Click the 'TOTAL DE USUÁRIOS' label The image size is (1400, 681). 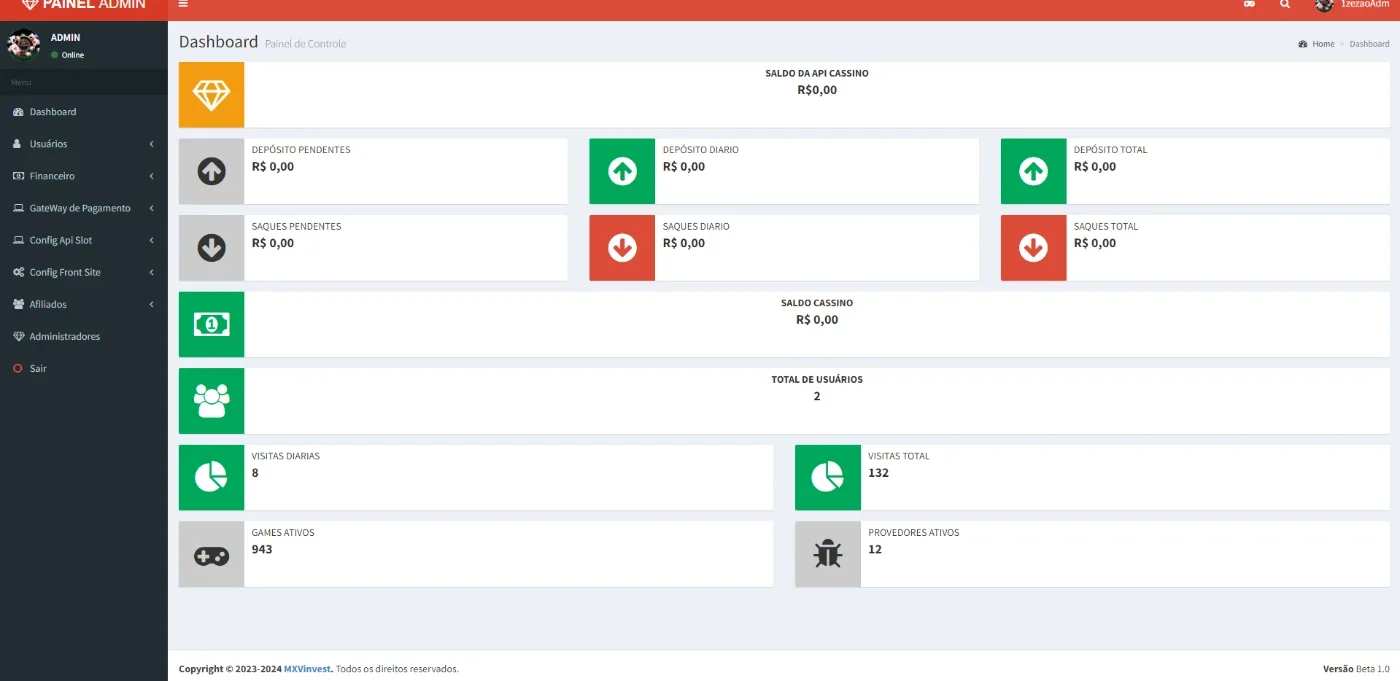(817, 380)
